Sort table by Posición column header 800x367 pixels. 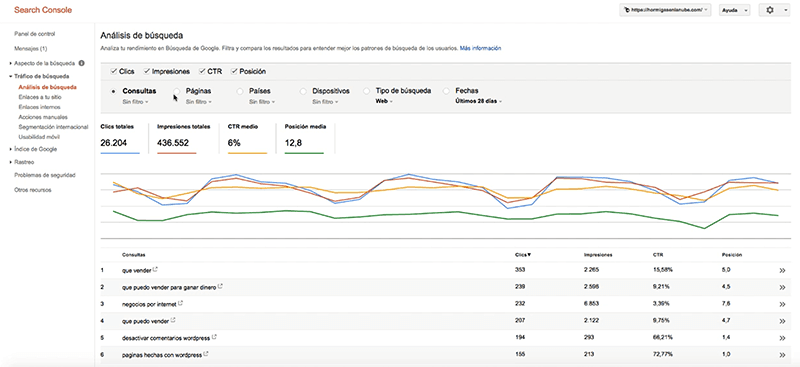pos(732,254)
